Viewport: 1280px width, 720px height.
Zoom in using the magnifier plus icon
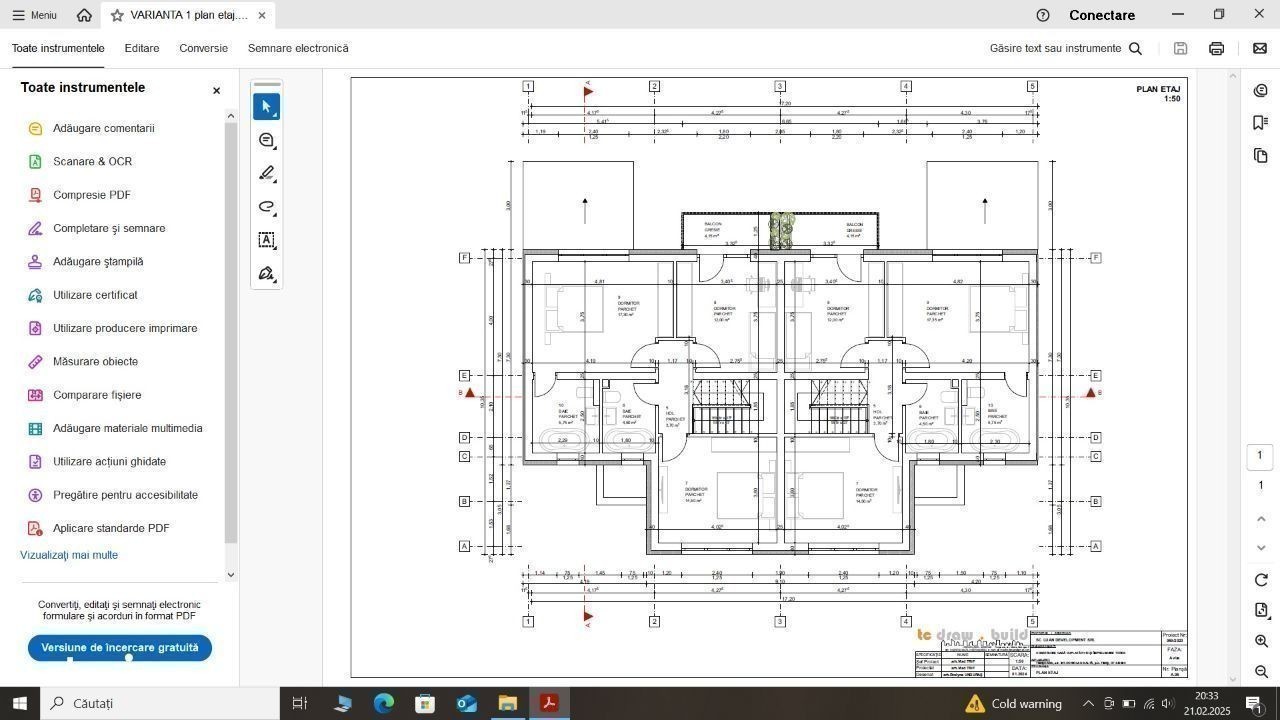[x=1260, y=641]
